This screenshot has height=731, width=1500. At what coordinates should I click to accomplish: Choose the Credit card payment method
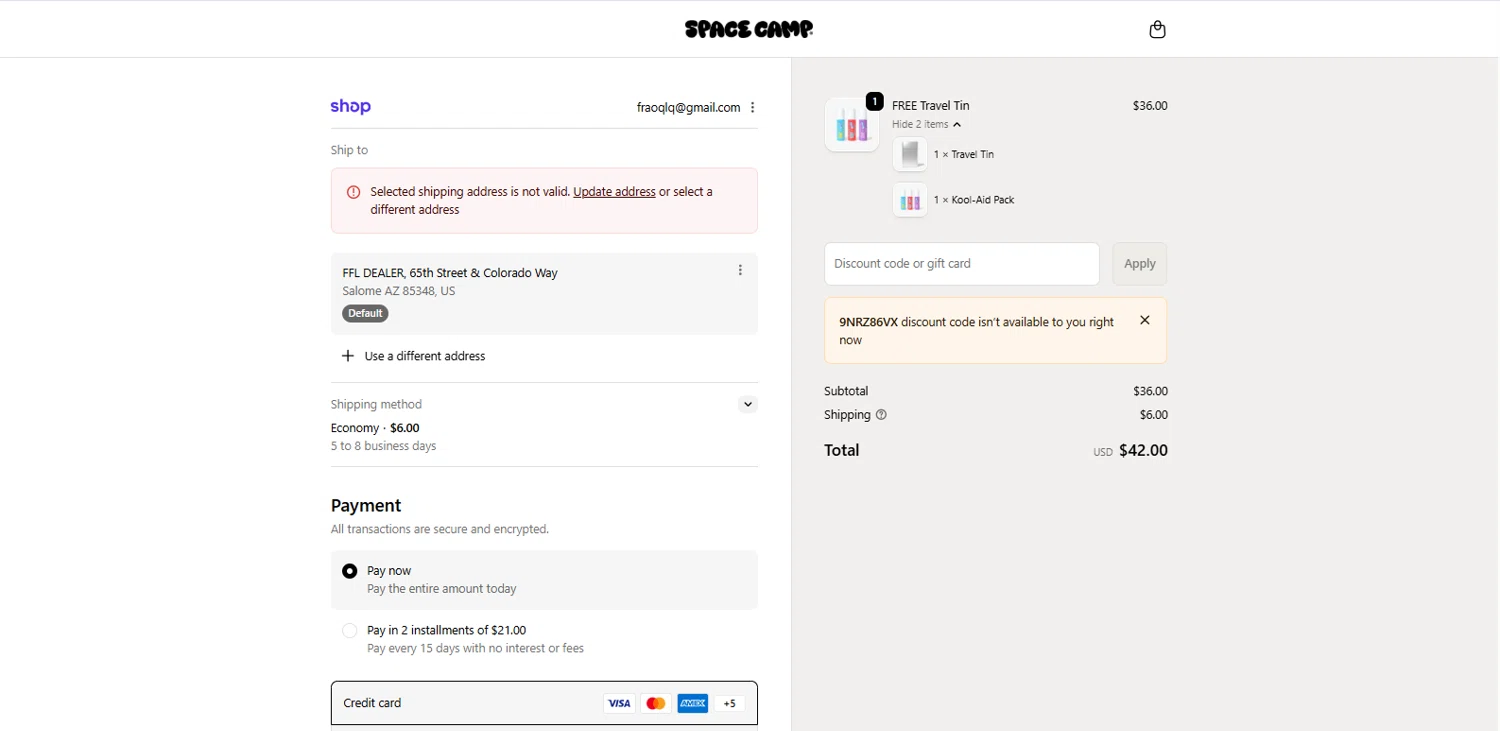[373, 703]
